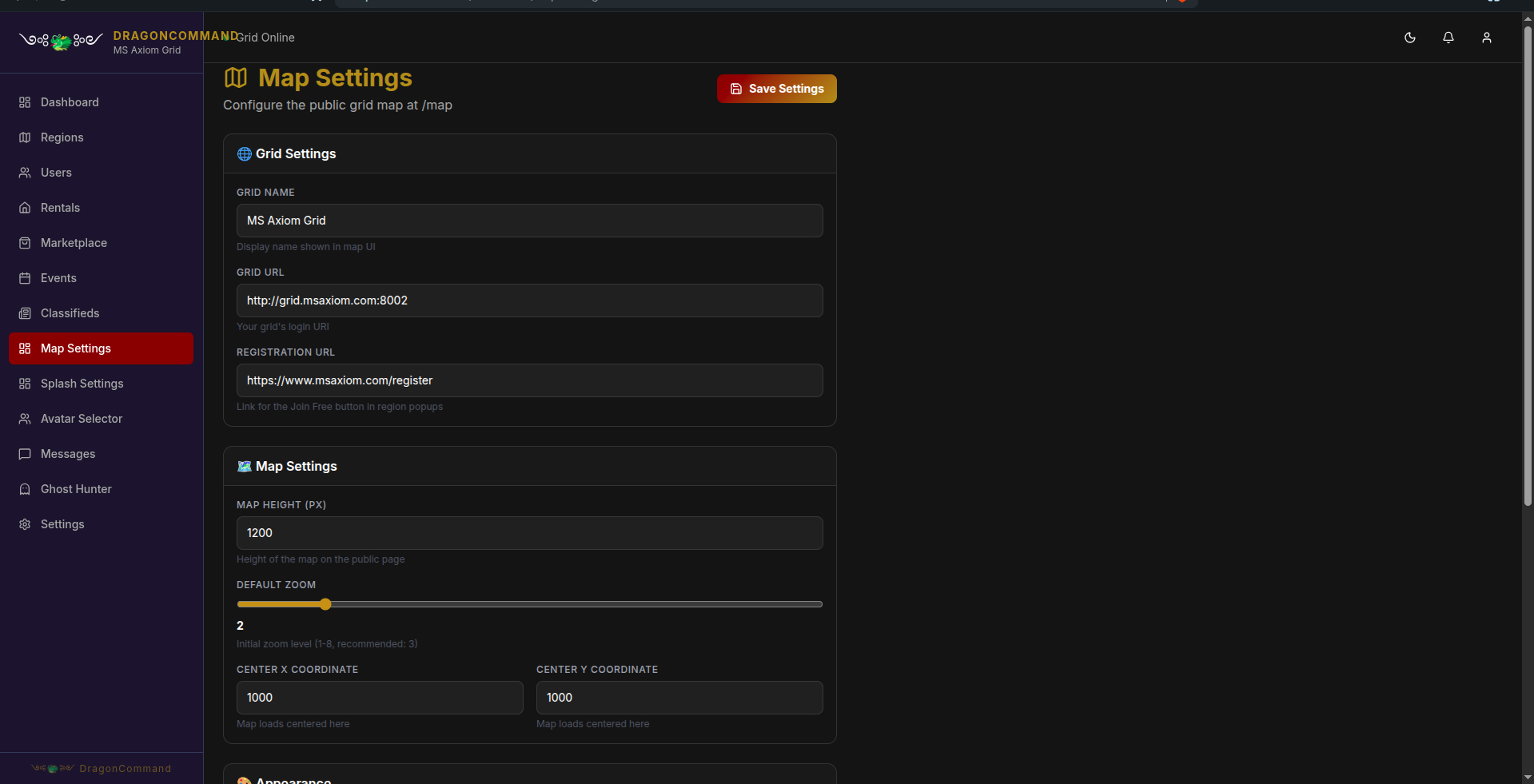Click the Map Settings page heading
1534x784 pixels.
click(336, 78)
